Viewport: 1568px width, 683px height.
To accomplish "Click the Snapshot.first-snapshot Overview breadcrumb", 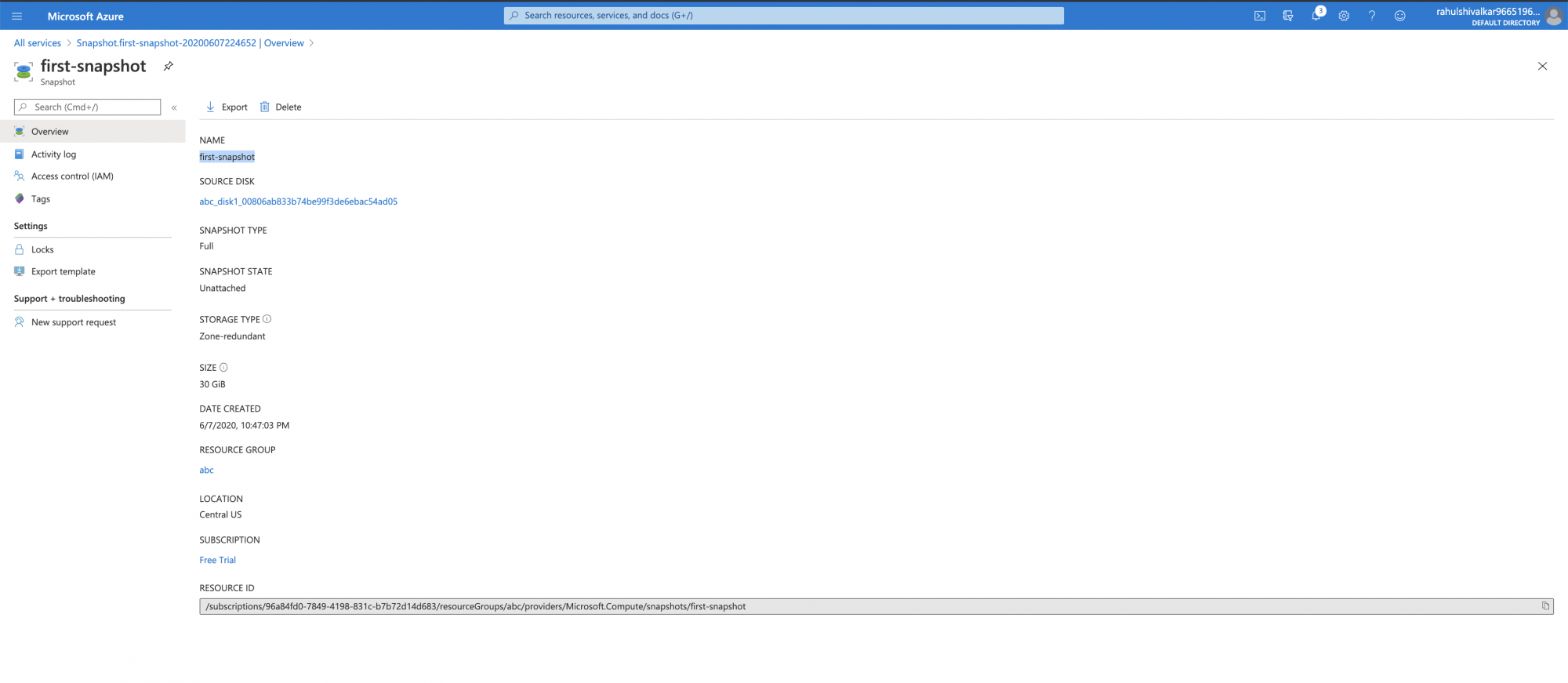I will click(190, 43).
